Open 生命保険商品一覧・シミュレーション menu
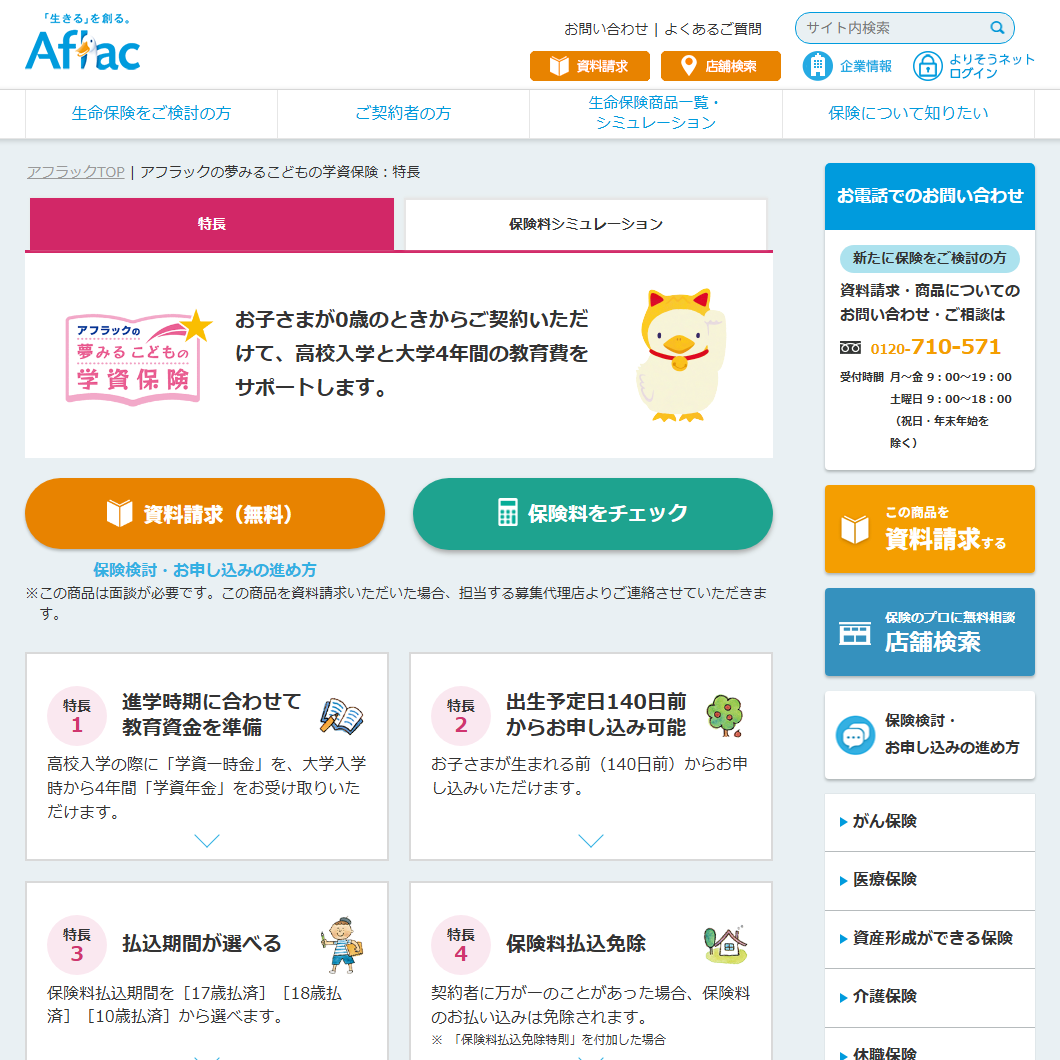The height and width of the screenshot is (1060, 1060). (656, 114)
